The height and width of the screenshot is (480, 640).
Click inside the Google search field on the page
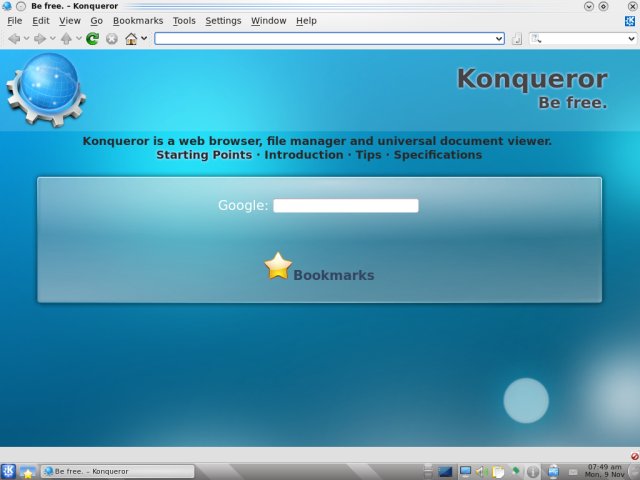pyautogui.click(x=346, y=206)
